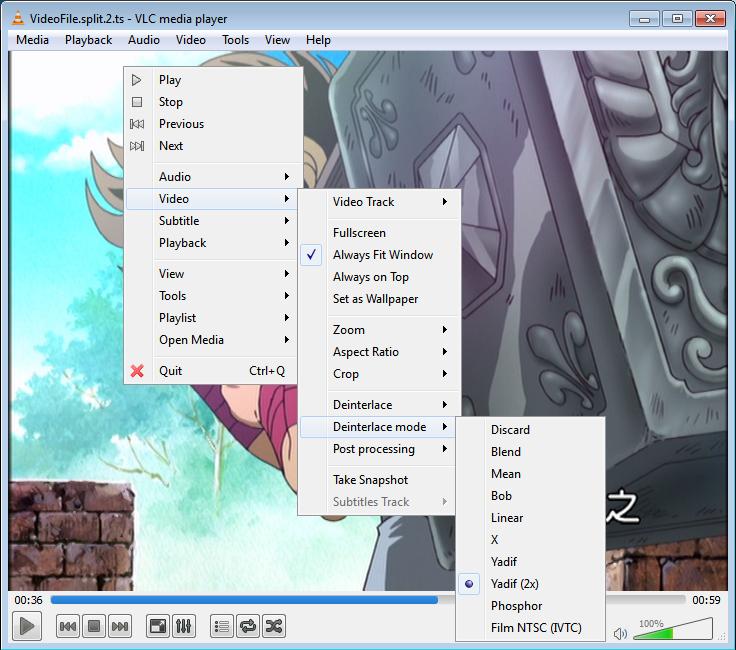Adjust the green volume slider
This screenshot has height=650, width=736.
tap(673, 629)
